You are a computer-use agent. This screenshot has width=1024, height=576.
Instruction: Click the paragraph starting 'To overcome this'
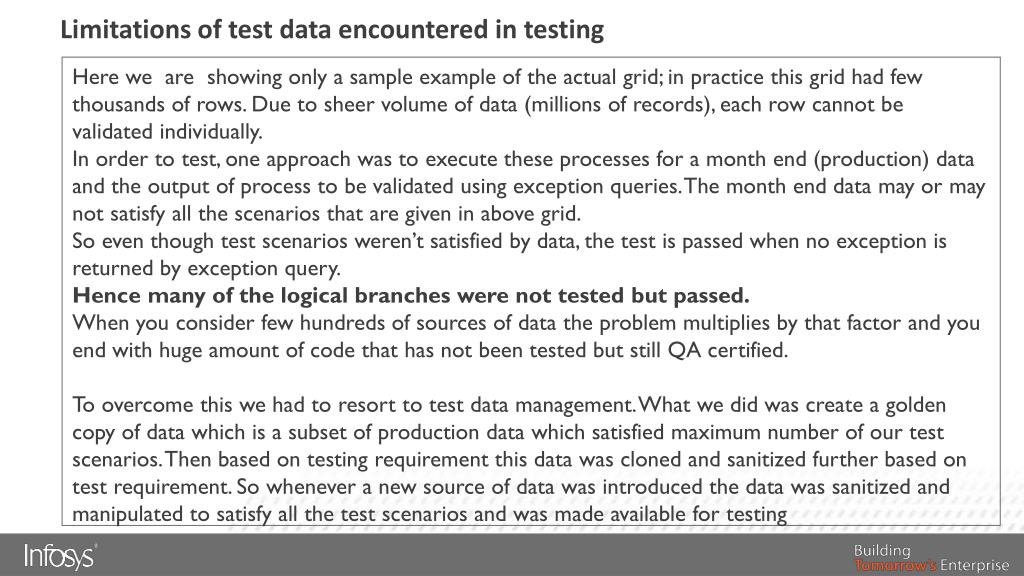tap(519, 459)
